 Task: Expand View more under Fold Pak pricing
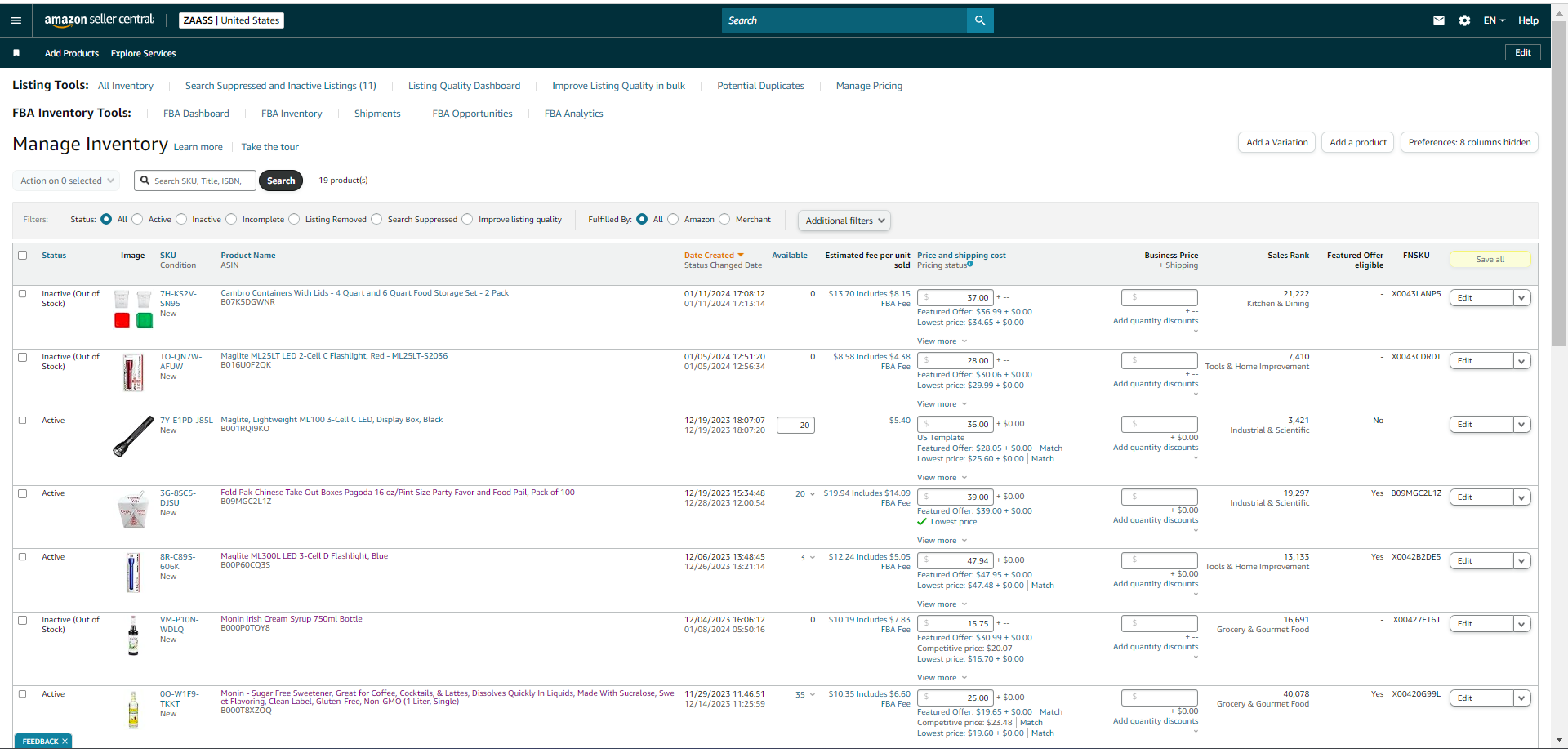[942, 541]
